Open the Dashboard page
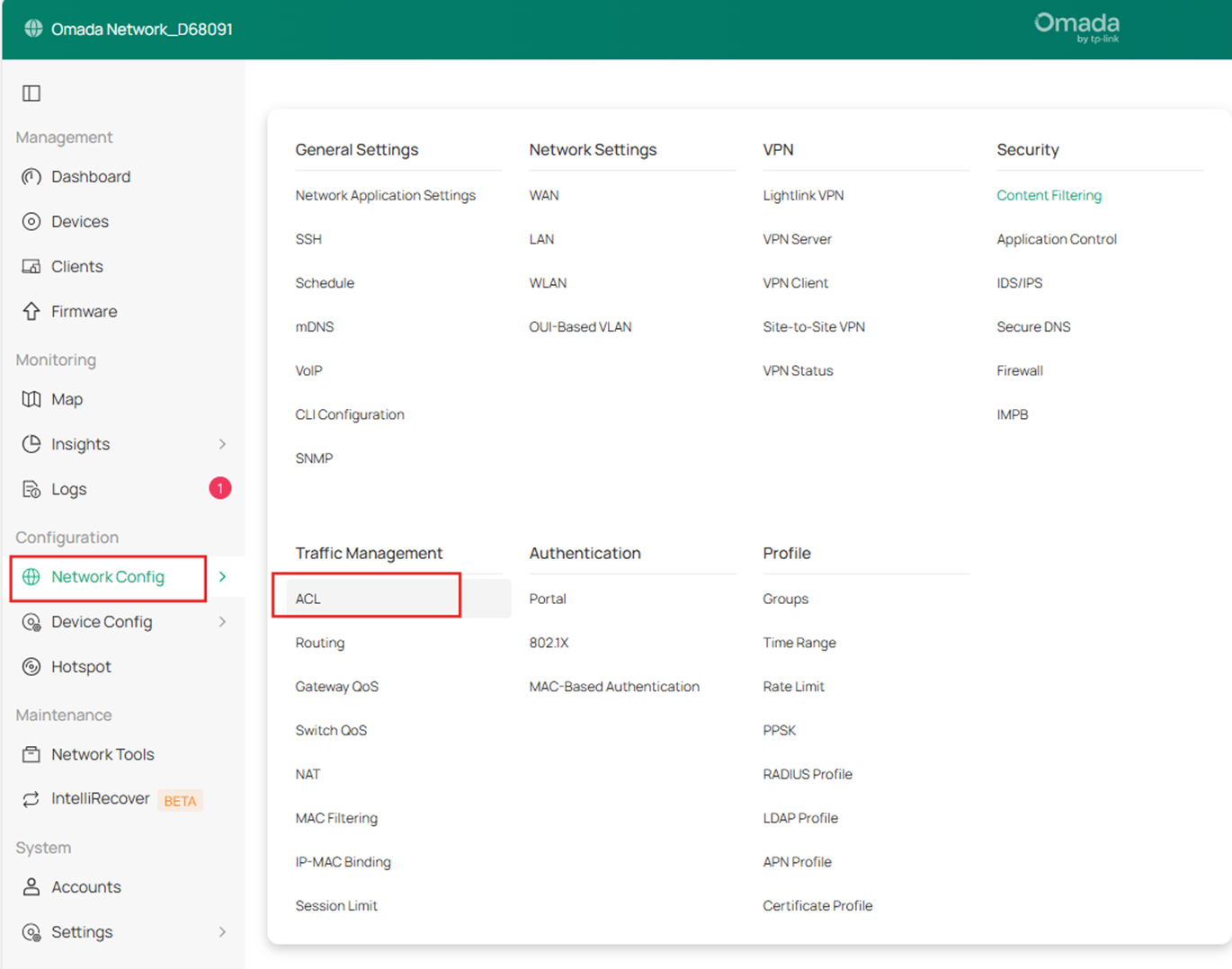Screen dimensions: 1232x969 click(x=91, y=176)
